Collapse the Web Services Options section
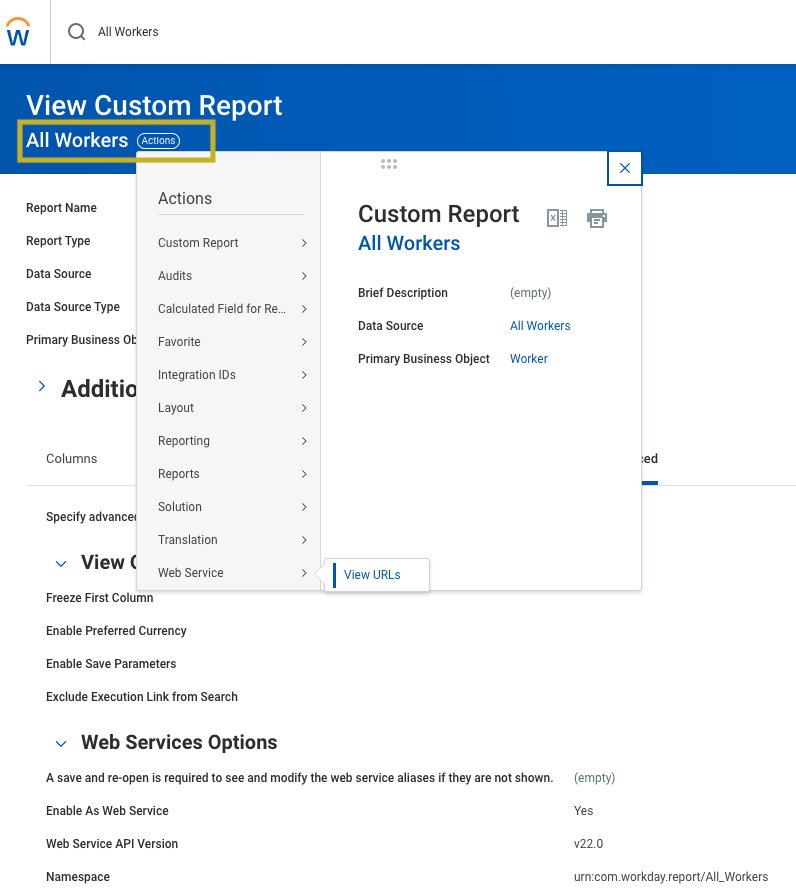The height and width of the screenshot is (894, 796). [60, 744]
